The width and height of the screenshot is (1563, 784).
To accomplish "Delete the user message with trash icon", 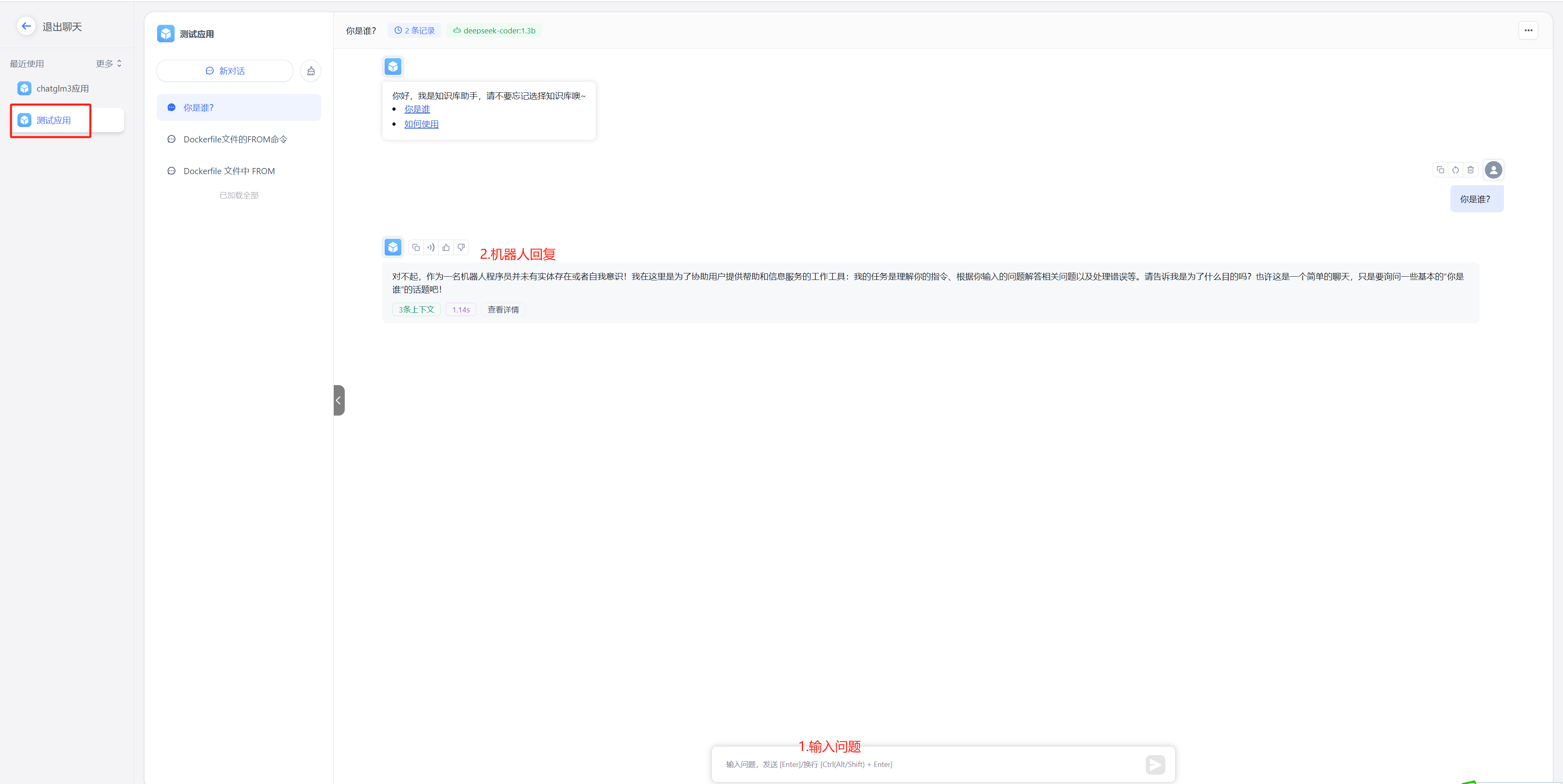I will point(1470,170).
